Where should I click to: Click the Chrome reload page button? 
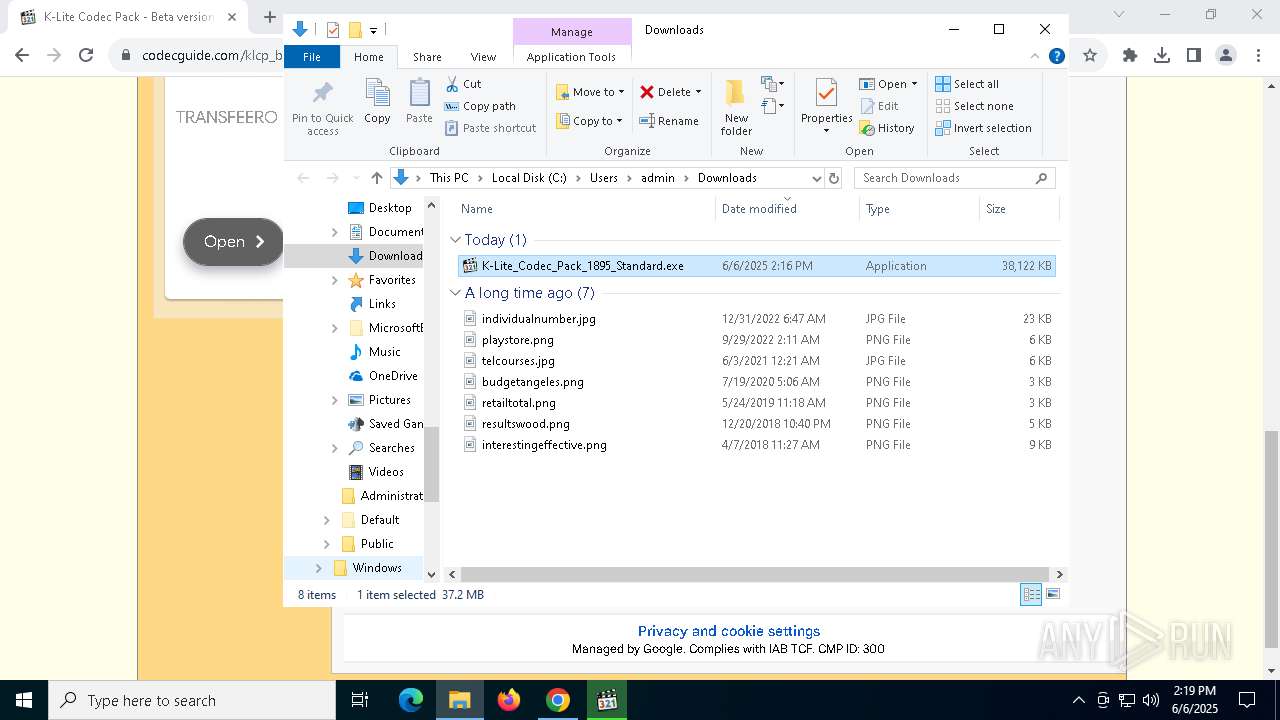[x=86, y=56]
